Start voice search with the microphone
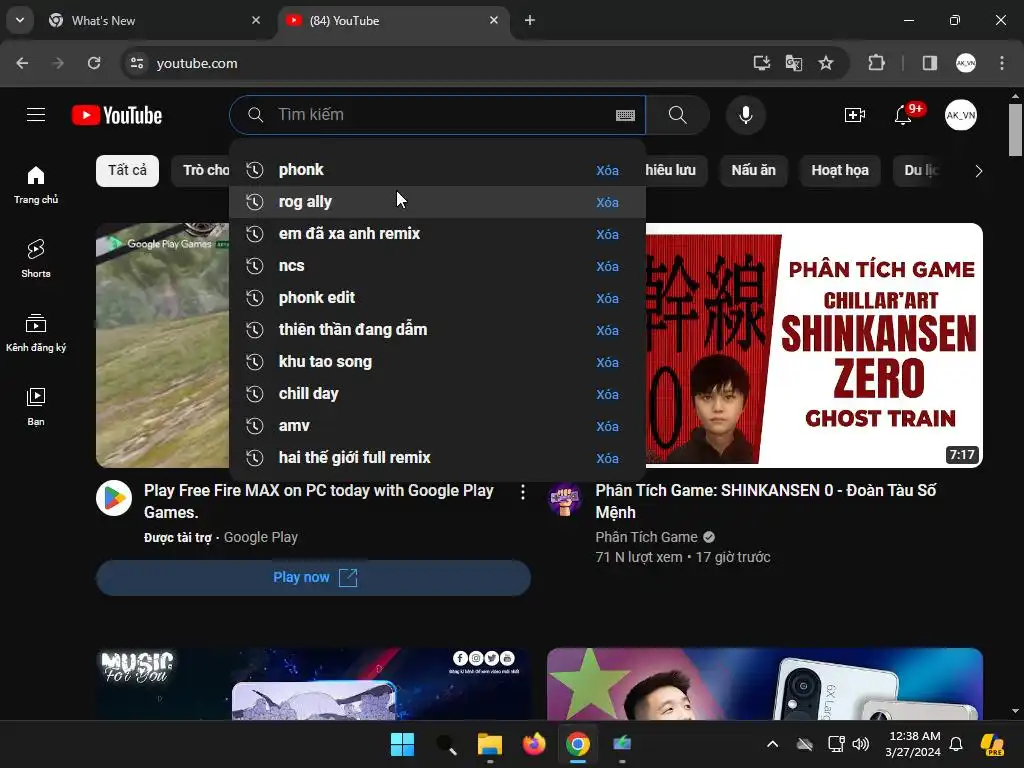 point(745,115)
